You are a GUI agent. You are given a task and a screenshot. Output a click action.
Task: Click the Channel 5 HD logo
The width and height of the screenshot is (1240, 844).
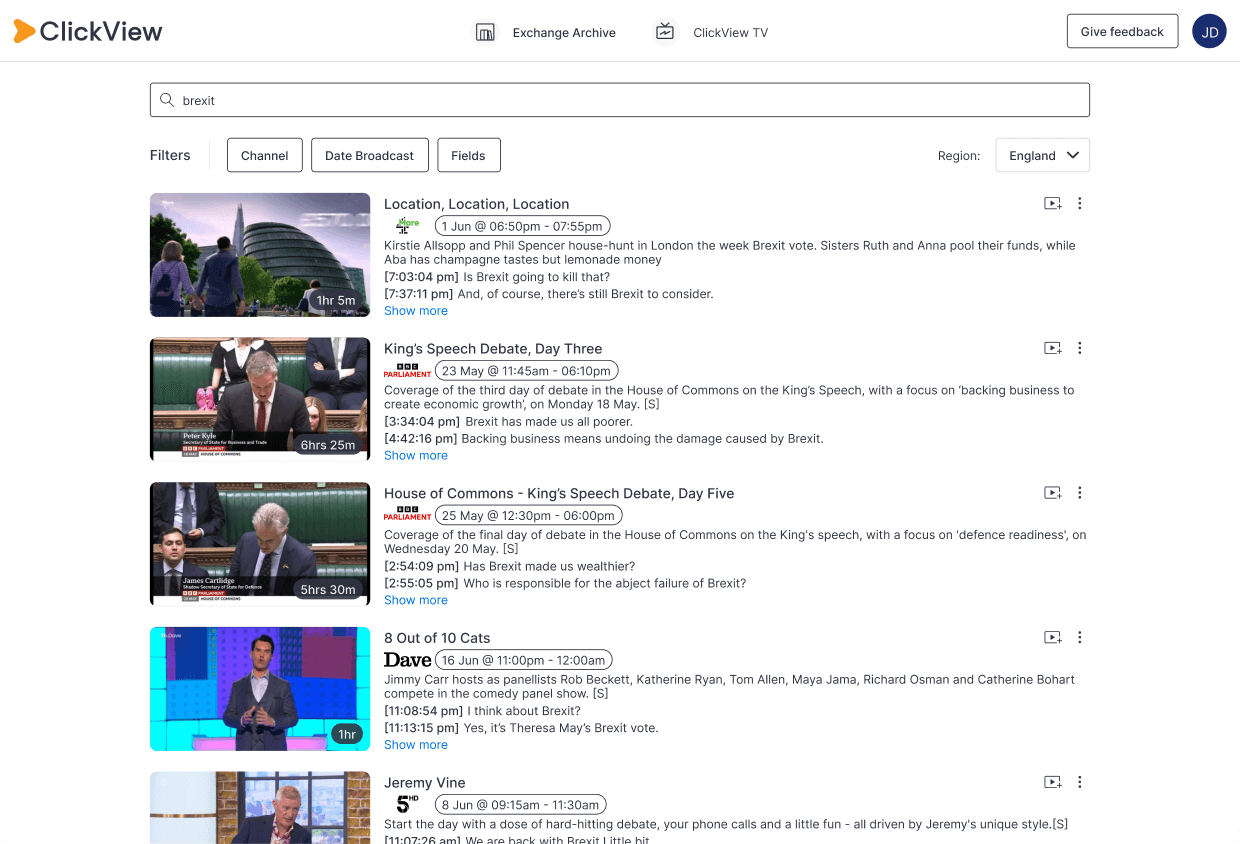click(407, 804)
